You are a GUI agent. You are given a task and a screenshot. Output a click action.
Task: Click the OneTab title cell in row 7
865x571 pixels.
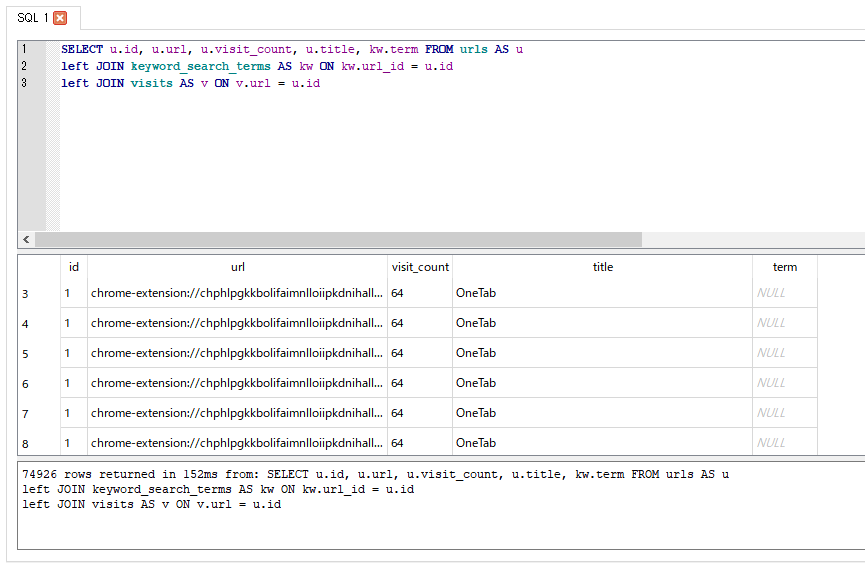(x=476, y=413)
